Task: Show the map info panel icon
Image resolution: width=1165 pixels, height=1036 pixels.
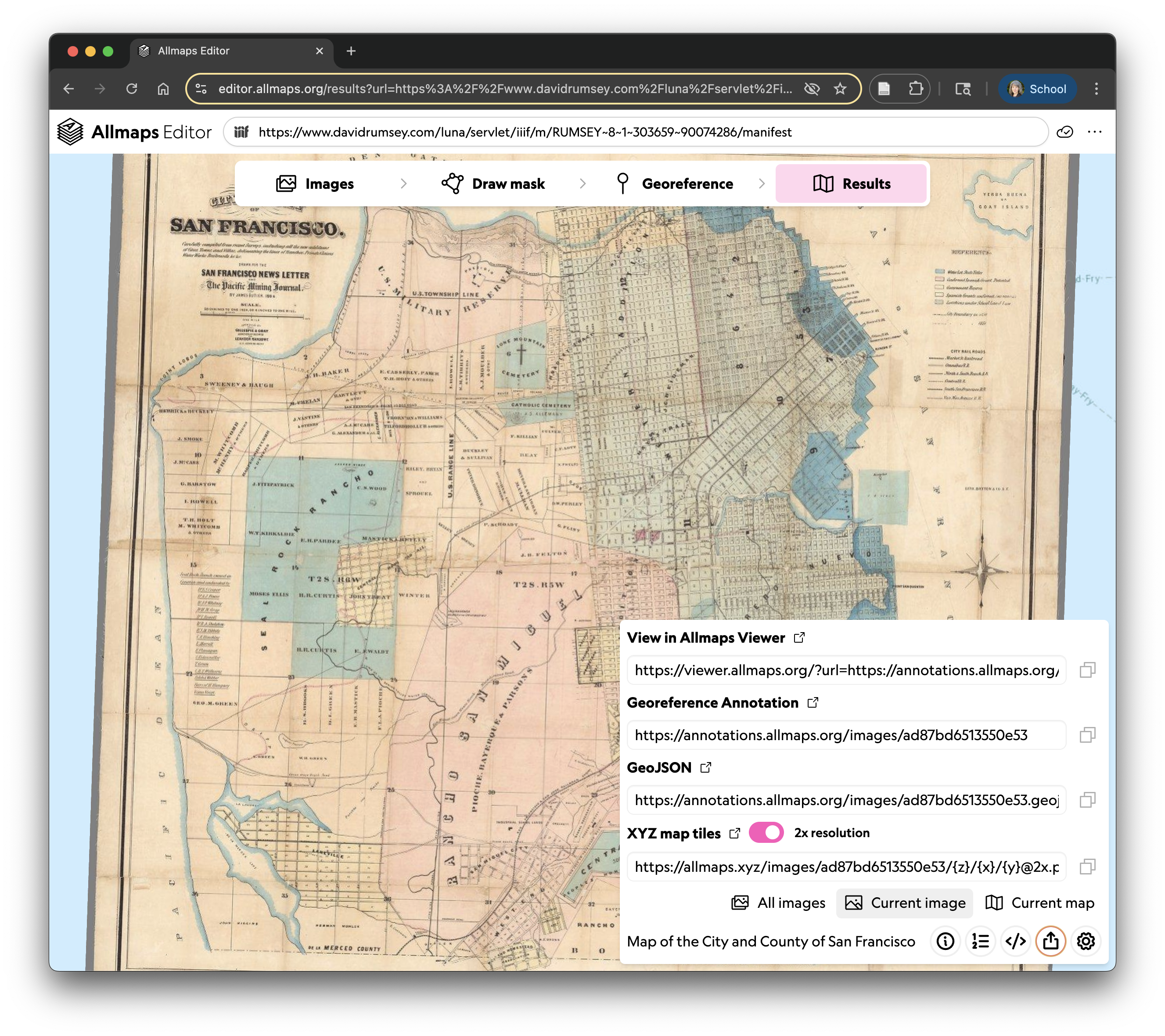Action: 945,942
